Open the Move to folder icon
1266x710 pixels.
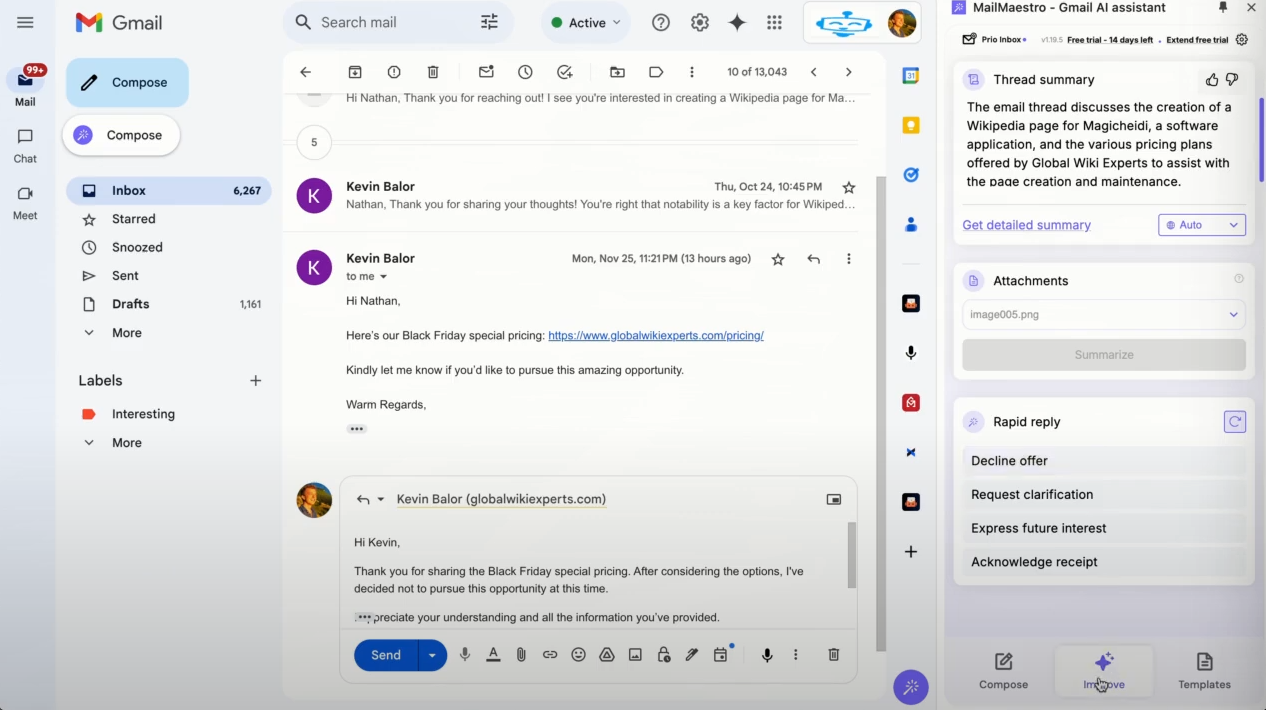(617, 72)
